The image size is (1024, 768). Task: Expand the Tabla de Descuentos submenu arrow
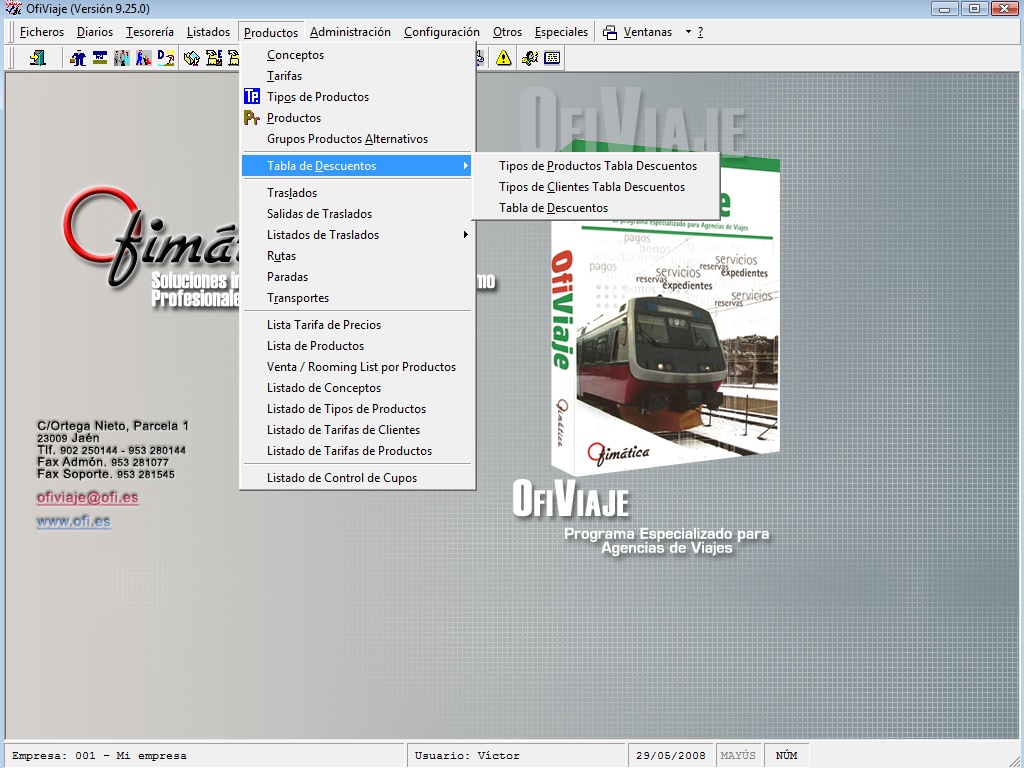click(465, 166)
